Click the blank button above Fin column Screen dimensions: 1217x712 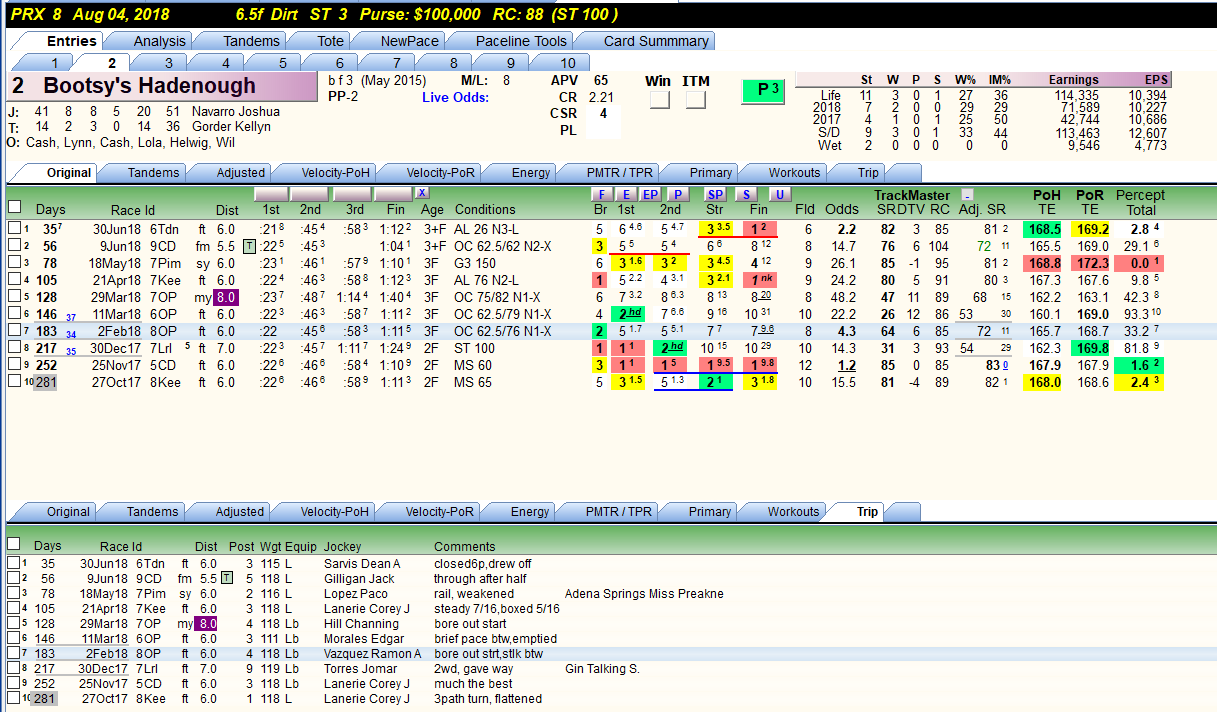(x=393, y=193)
